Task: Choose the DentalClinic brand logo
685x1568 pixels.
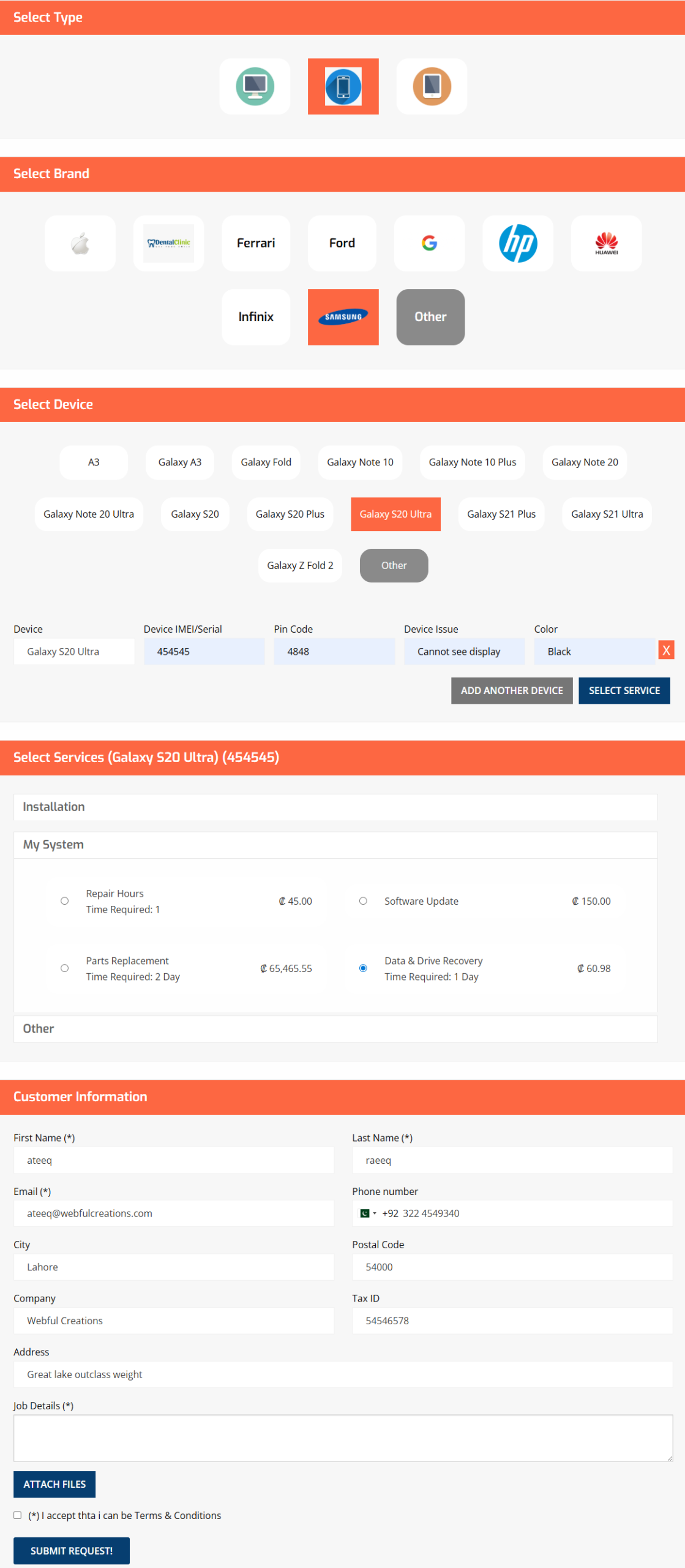Action: point(168,243)
